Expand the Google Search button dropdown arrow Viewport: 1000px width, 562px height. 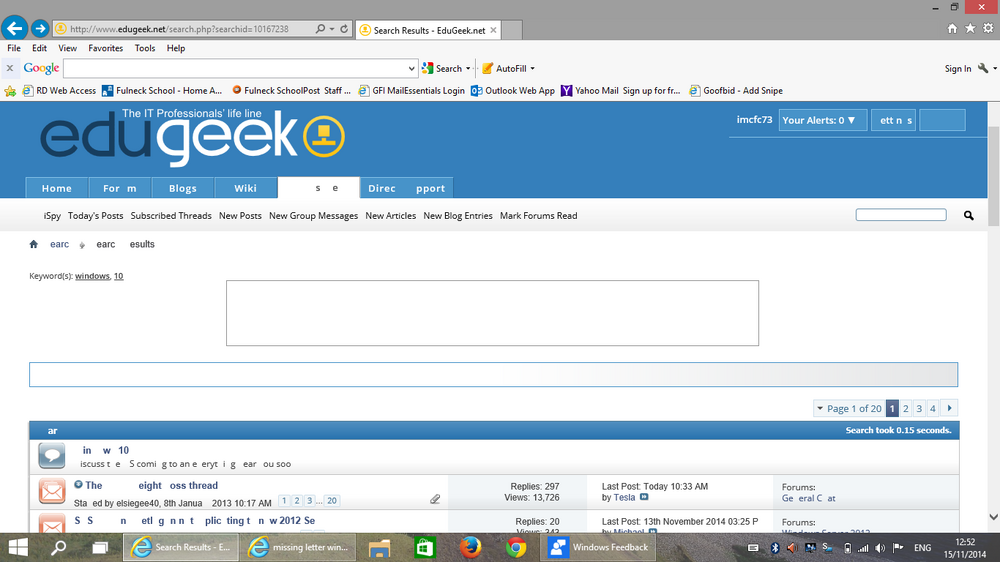point(468,68)
